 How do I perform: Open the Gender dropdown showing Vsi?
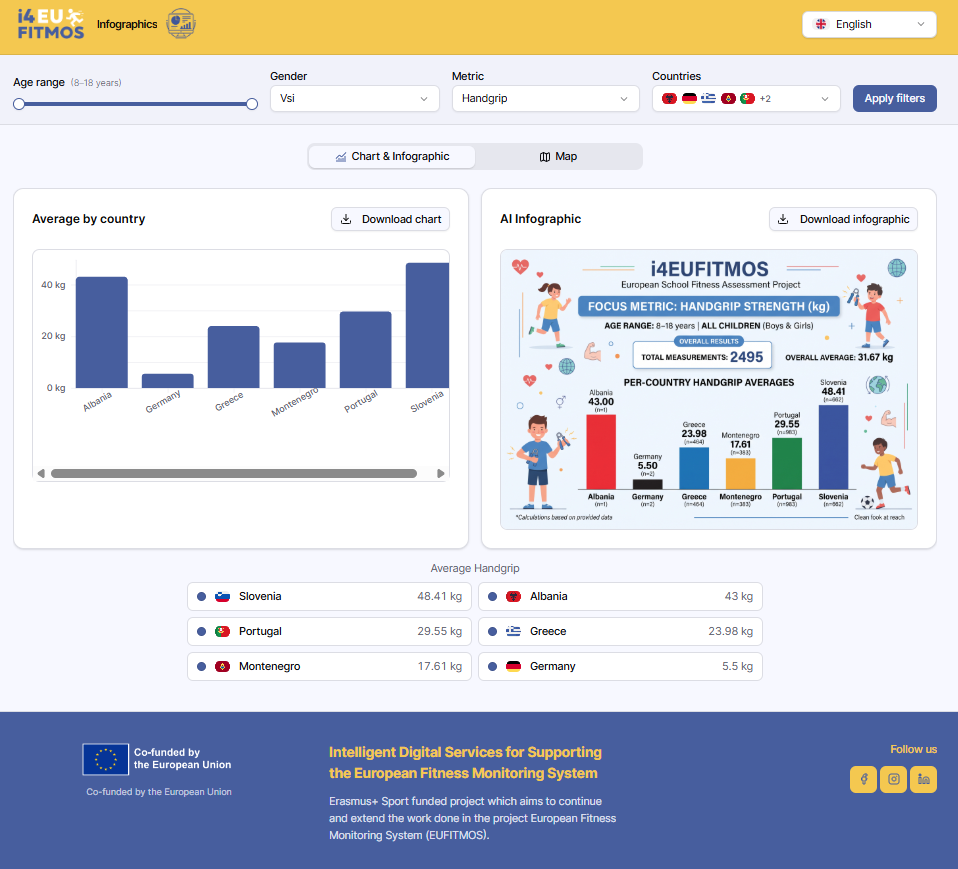click(354, 98)
